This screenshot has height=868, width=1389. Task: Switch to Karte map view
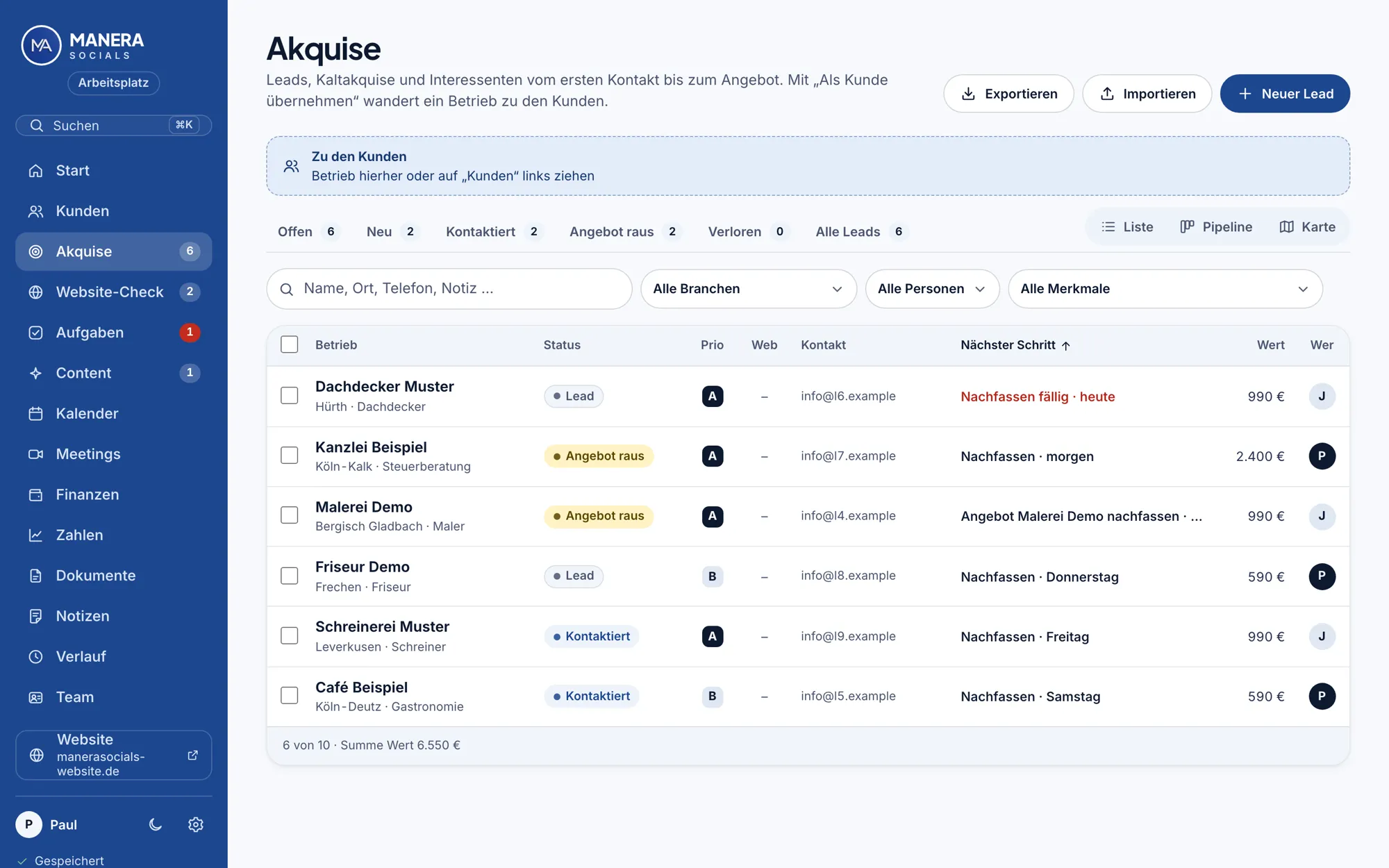(x=1307, y=227)
